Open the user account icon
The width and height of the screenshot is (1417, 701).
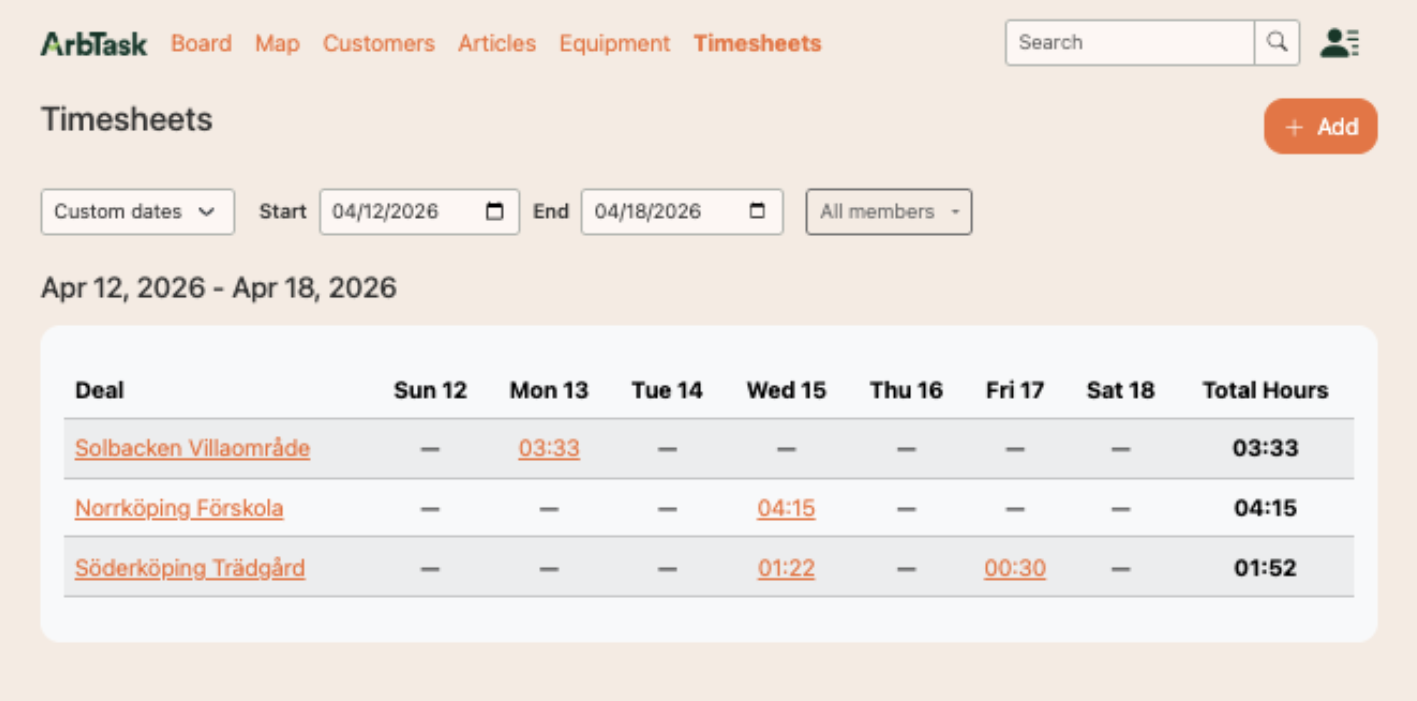1339,43
